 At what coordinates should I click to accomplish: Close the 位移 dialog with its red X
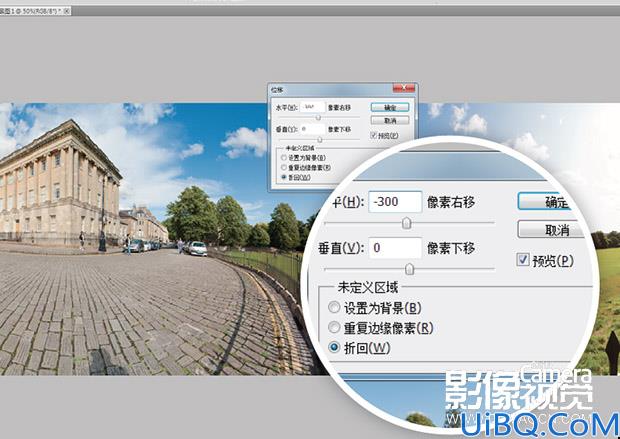pos(403,87)
